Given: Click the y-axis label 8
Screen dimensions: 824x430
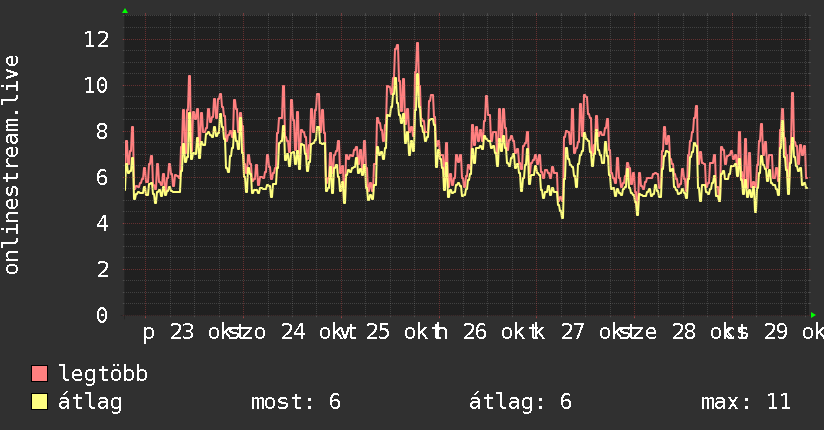Looking at the screenshot, I should click(102, 131).
